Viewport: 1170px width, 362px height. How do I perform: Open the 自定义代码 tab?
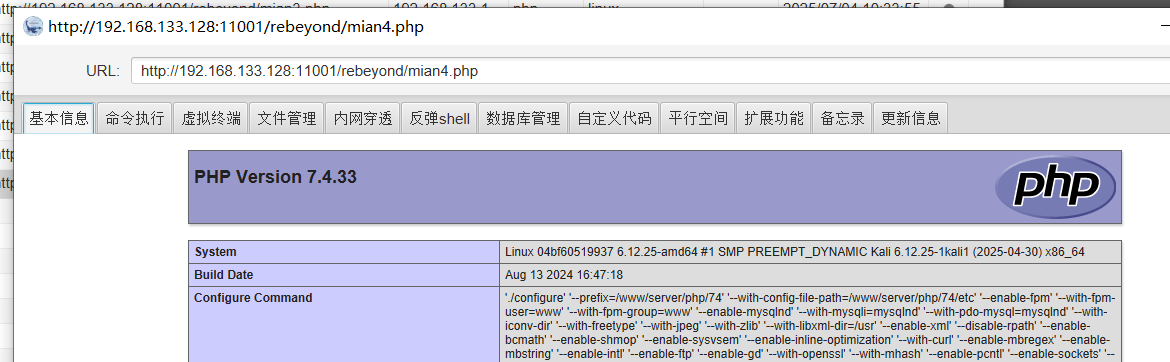click(x=613, y=118)
